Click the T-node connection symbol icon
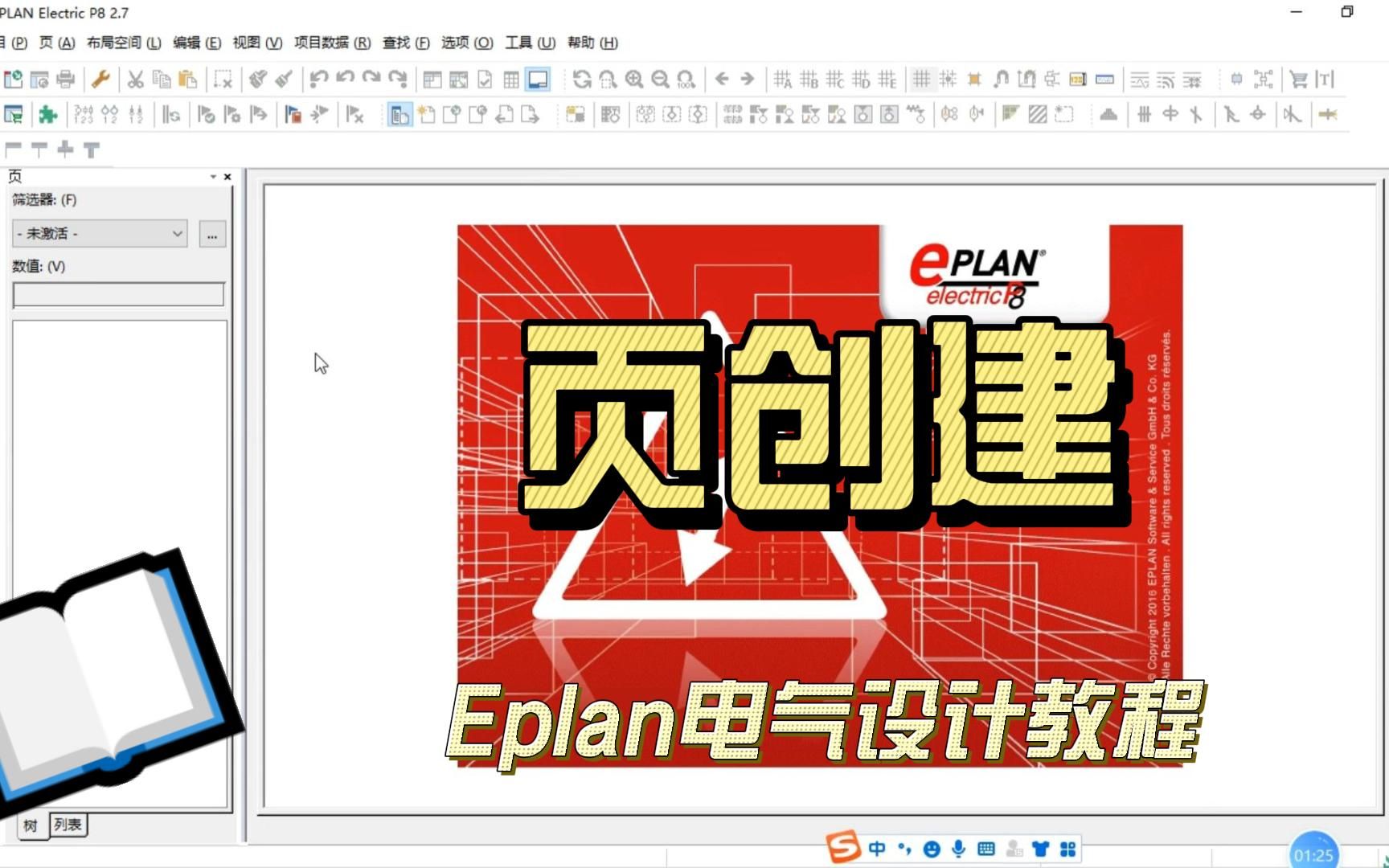 pyautogui.click(x=92, y=149)
